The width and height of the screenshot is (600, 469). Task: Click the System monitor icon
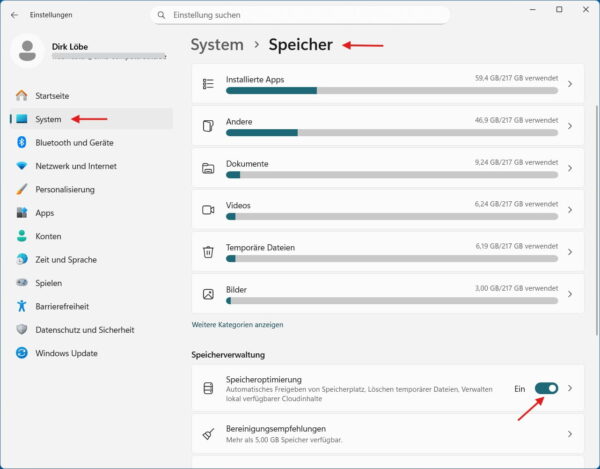(22, 119)
